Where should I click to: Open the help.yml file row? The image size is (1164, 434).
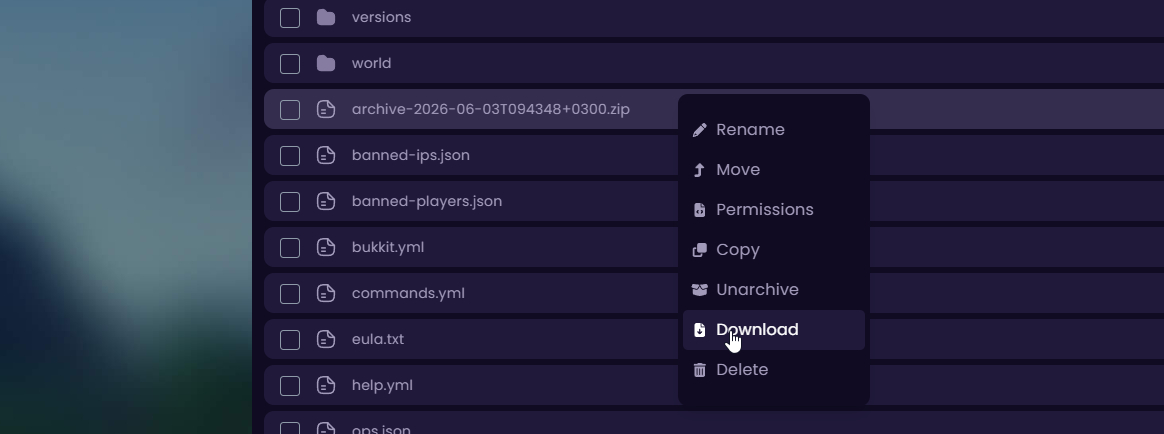click(x=713, y=385)
